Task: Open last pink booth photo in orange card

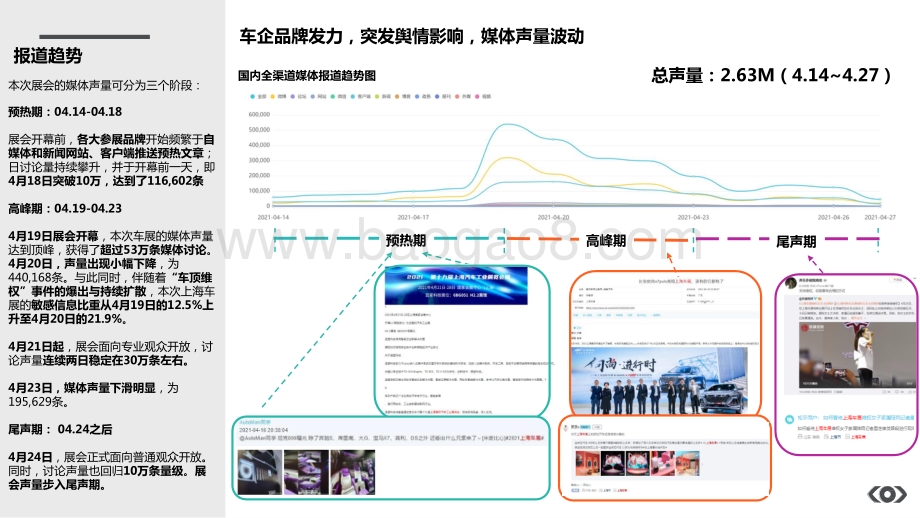Action: pos(688,463)
